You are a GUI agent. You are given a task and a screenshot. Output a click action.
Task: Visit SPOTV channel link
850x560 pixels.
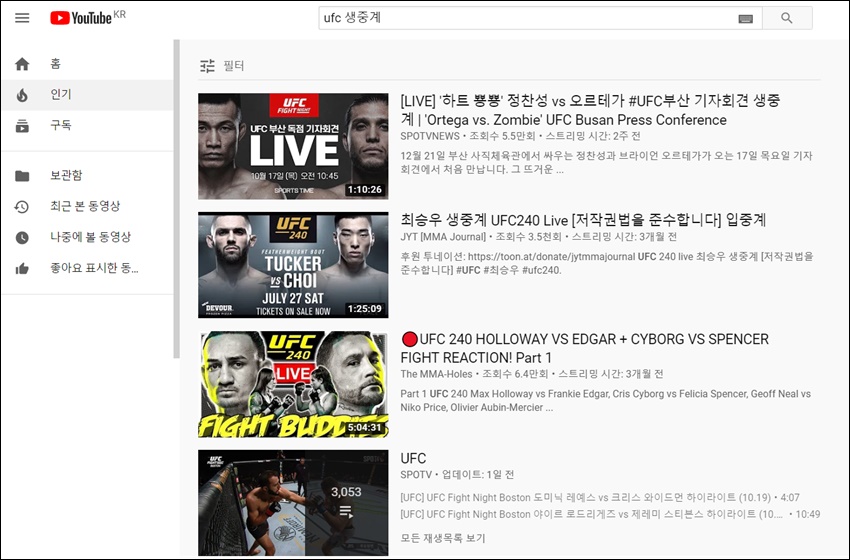416,475
